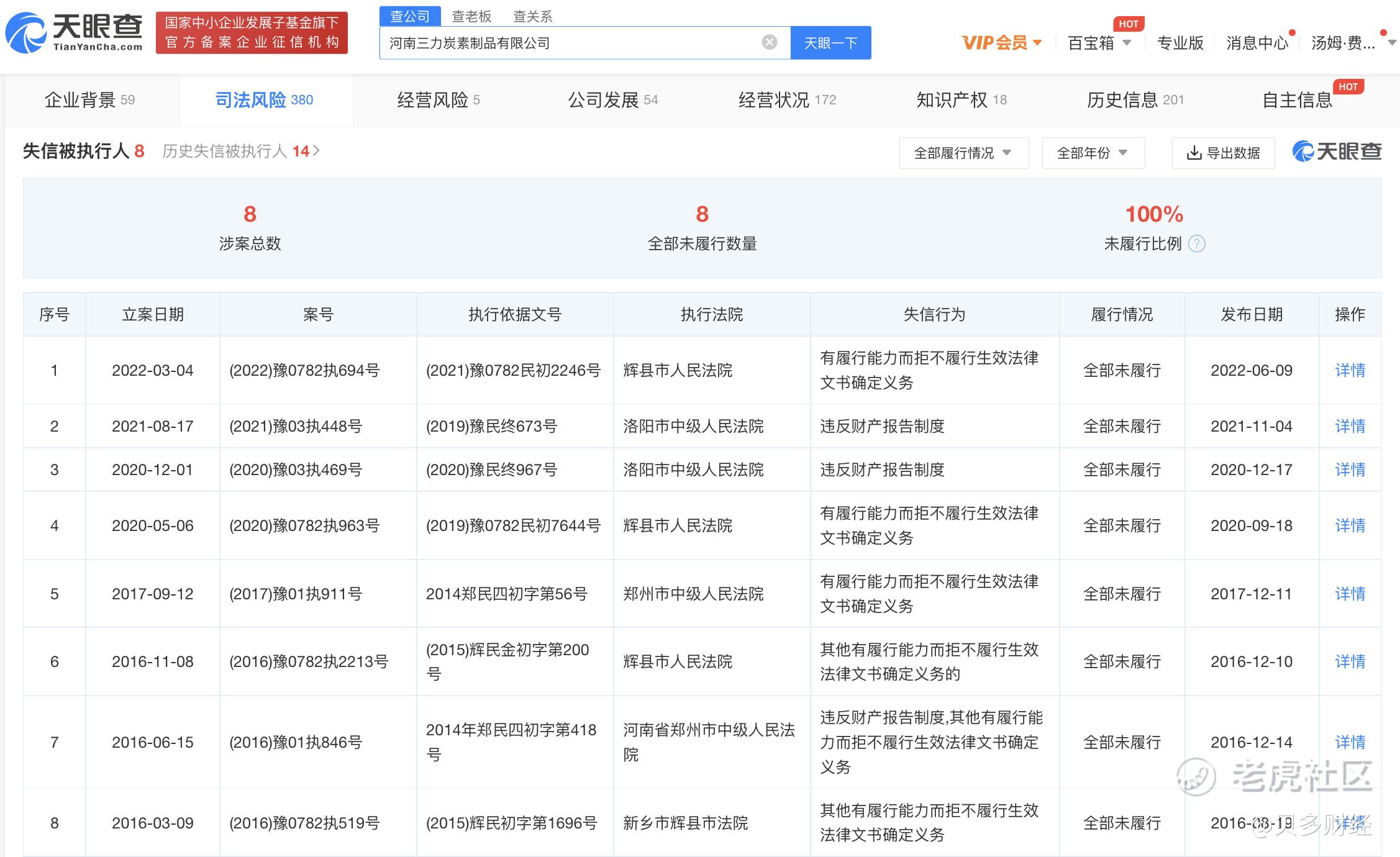This screenshot has height=857, width=1400.
Task: Click the HOT badge above 百宝箱
Action: [x=1128, y=24]
